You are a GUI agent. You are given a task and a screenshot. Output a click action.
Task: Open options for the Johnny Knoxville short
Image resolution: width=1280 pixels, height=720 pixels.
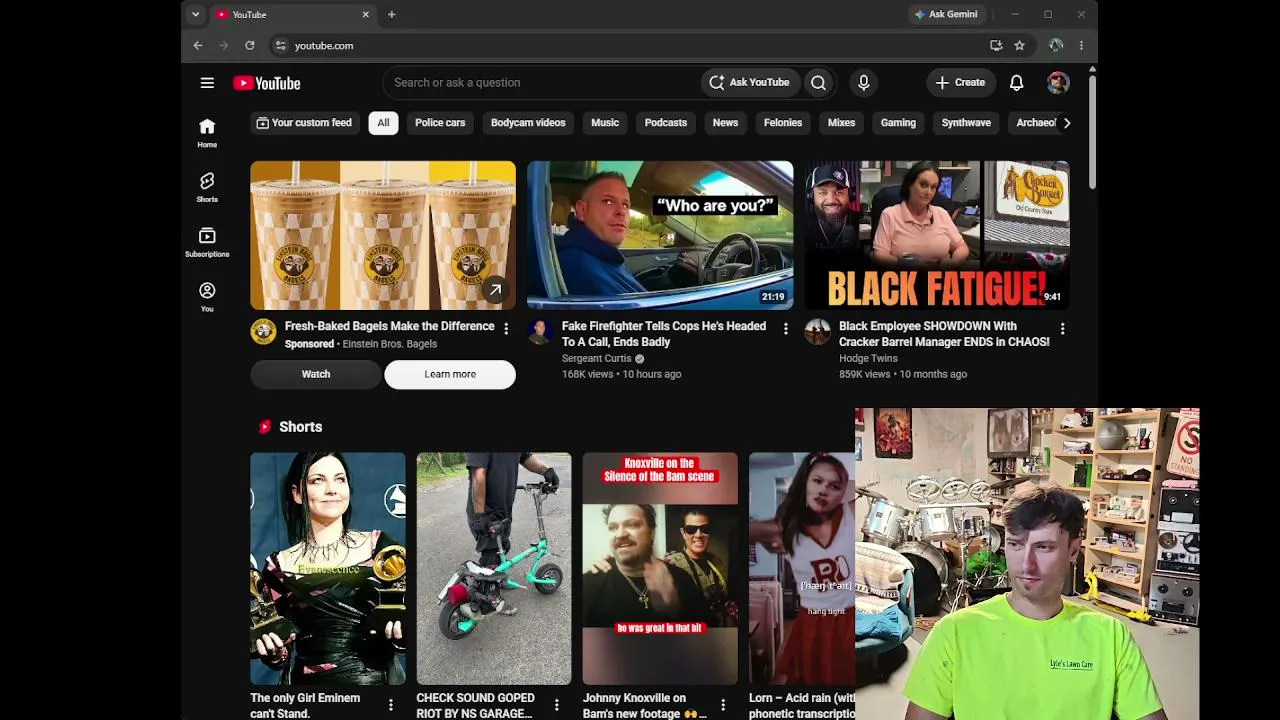[x=723, y=705]
